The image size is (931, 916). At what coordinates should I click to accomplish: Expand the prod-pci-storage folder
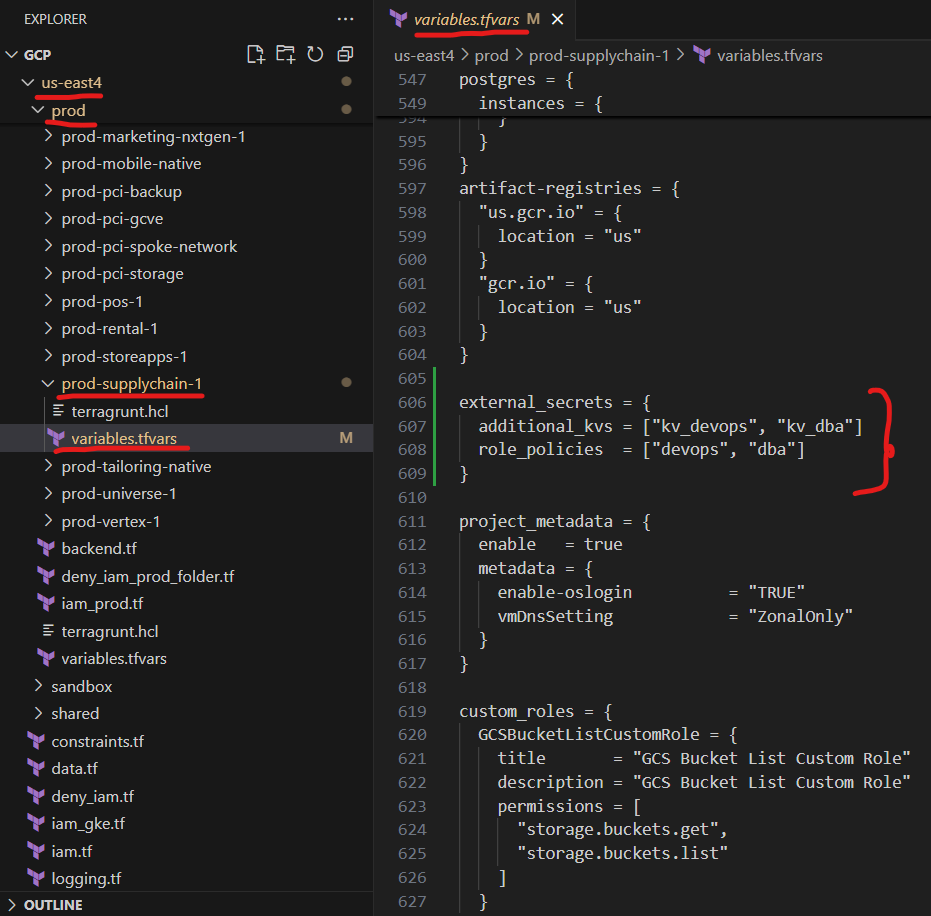tap(122, 273)
